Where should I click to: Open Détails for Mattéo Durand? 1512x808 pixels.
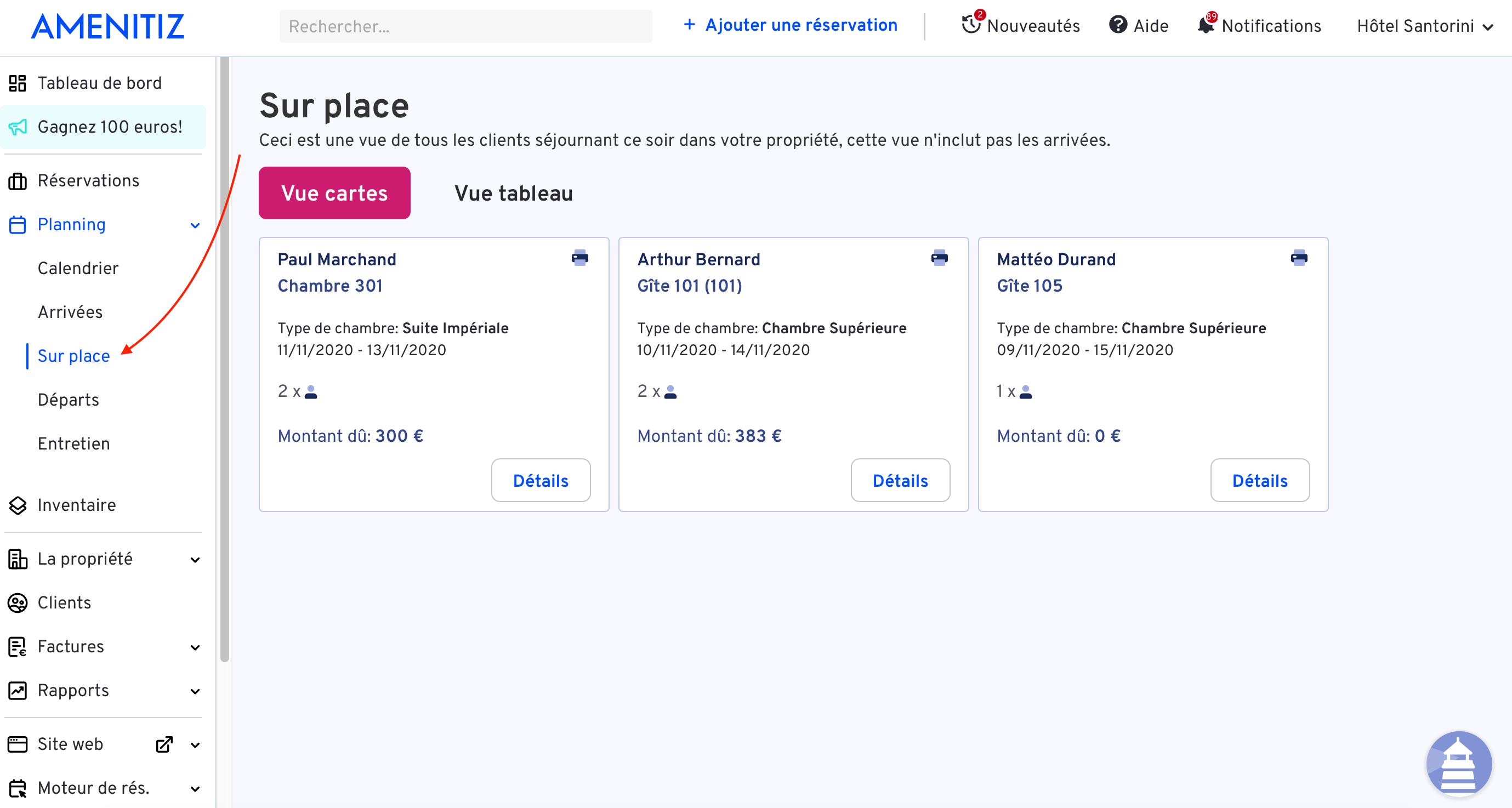(x=1260, y=481)
